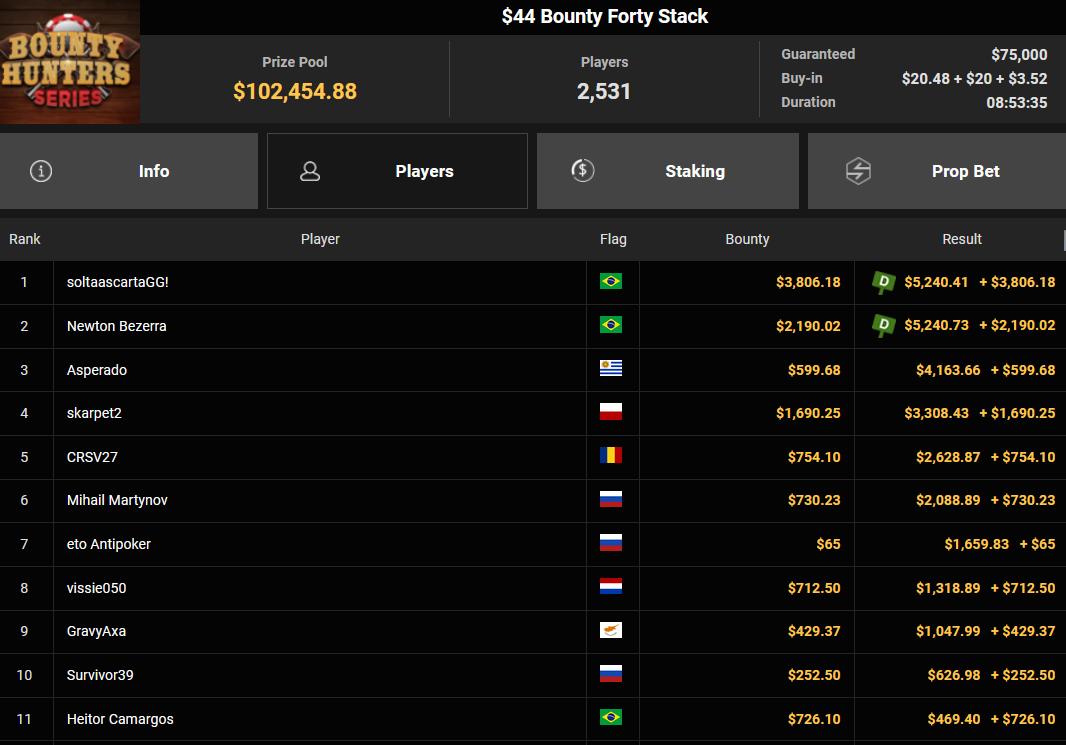Viewport: 1066px width, 745px height.
Task: Click the Poland flag next to skarpet2
Action: (611, 412)
